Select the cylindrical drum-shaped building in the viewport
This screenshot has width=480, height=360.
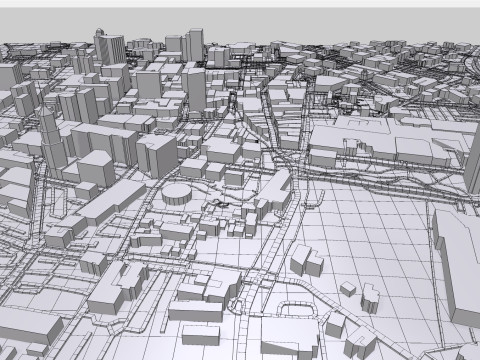[x=177, y=194]
